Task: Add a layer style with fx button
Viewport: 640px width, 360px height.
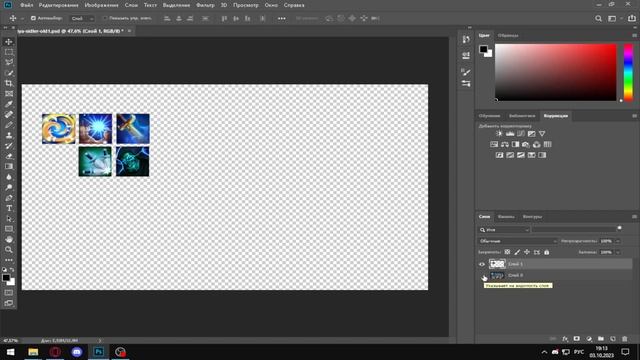Action: click(565, 339)
